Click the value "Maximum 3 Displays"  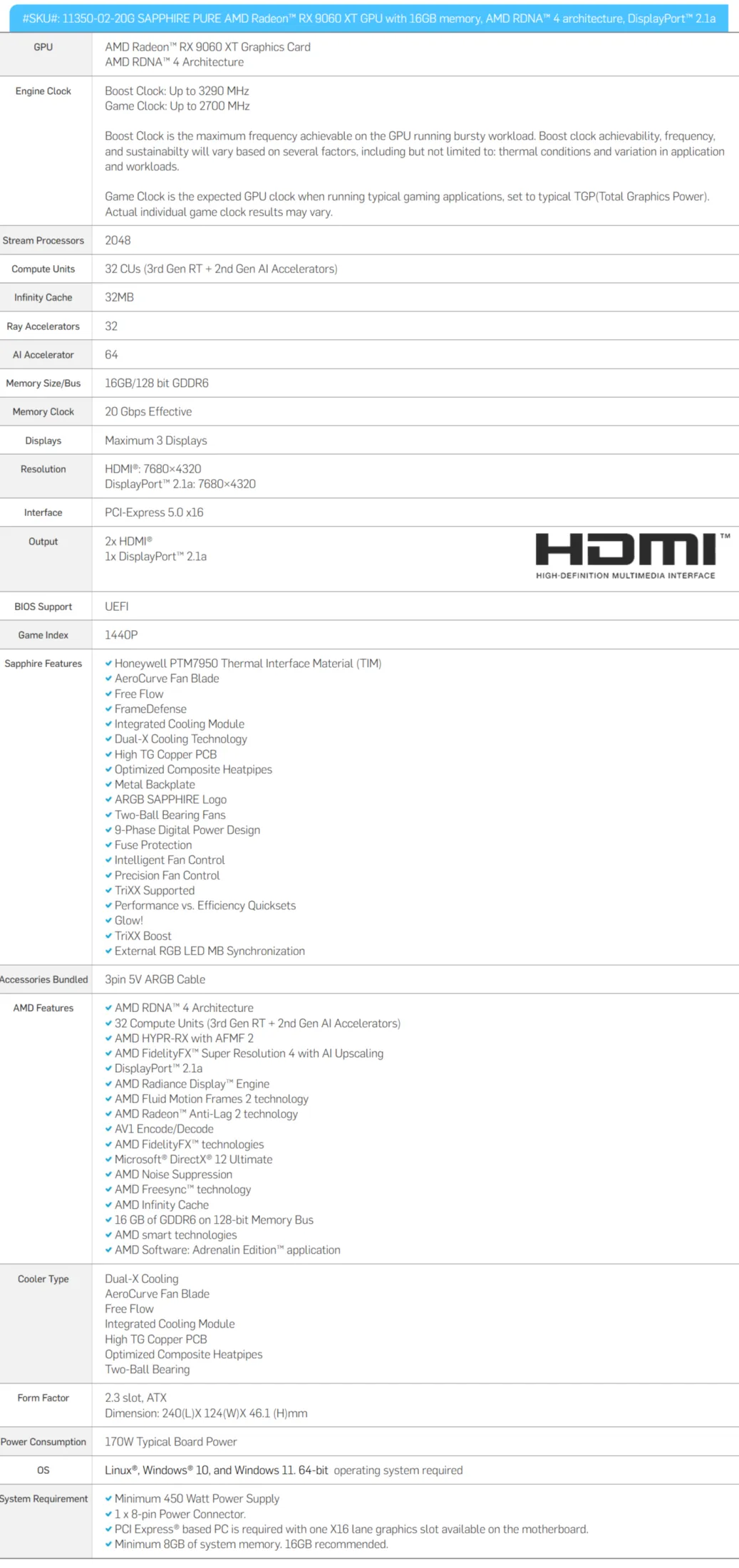tap(156, 441)
